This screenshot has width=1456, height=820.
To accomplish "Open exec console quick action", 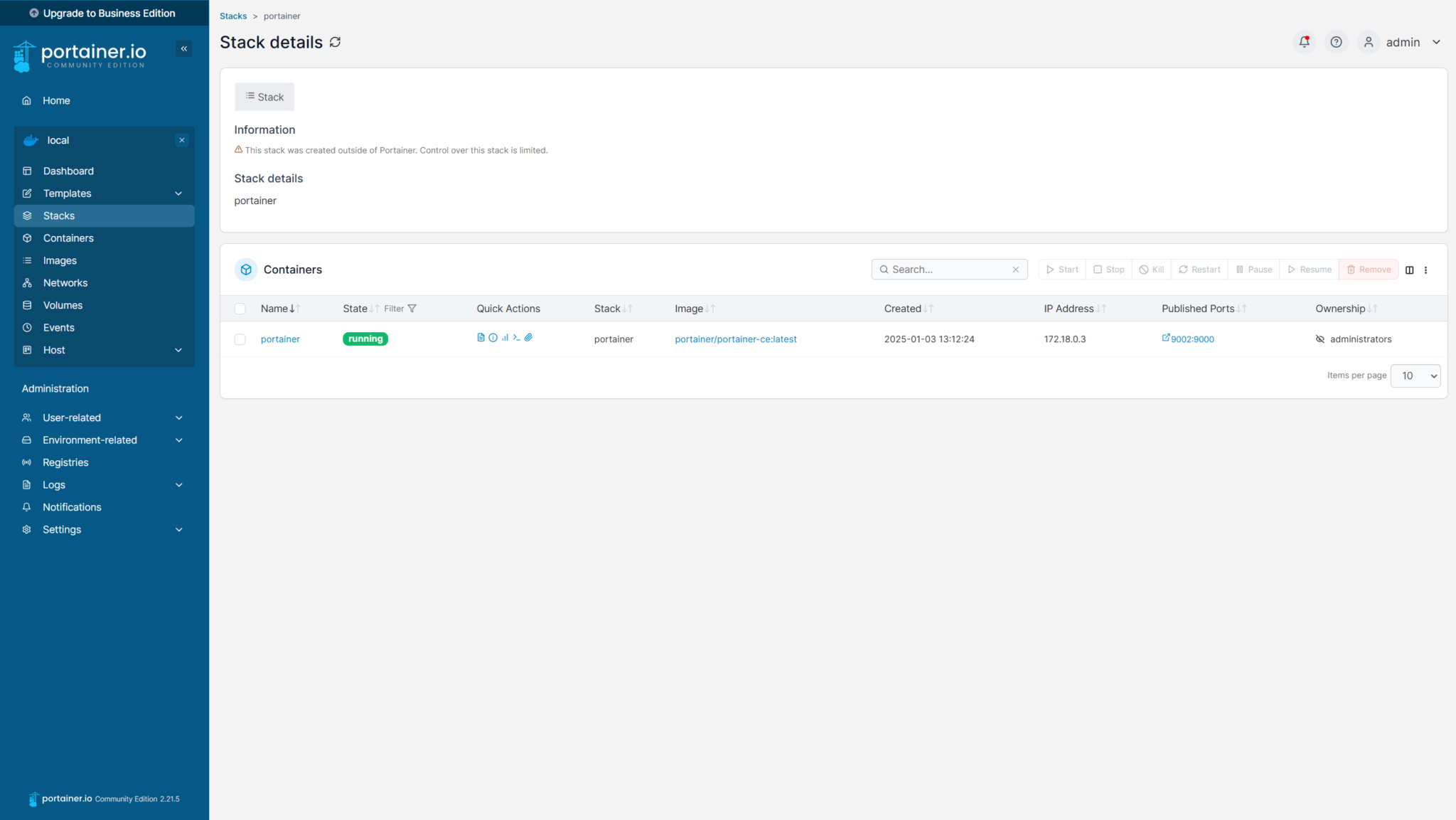I will (517, 338).
